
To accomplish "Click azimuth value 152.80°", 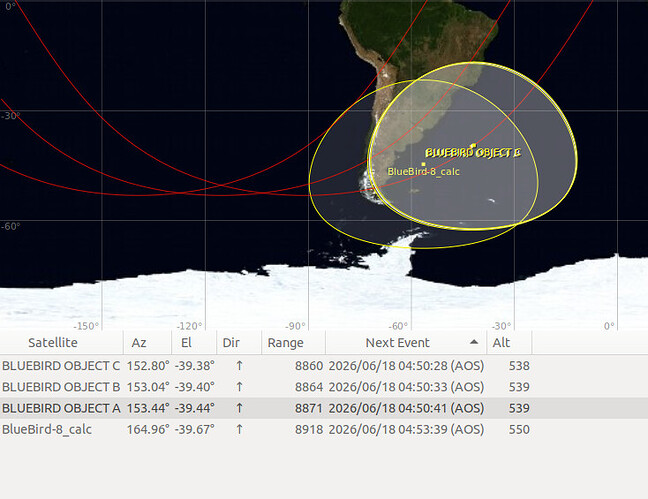I will 148,366.
